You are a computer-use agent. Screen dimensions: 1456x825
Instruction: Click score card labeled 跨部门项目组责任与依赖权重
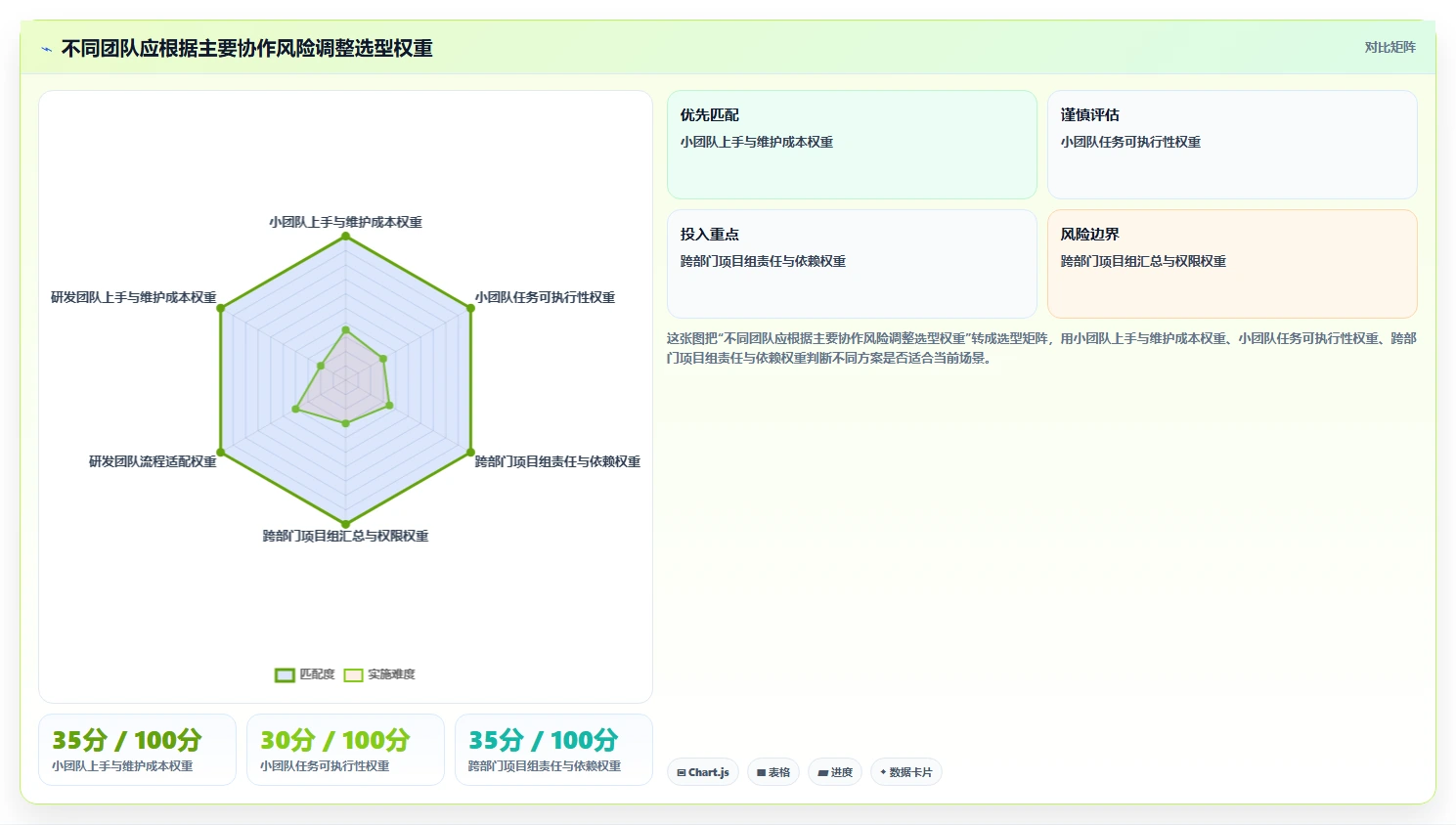pos(553,750)
